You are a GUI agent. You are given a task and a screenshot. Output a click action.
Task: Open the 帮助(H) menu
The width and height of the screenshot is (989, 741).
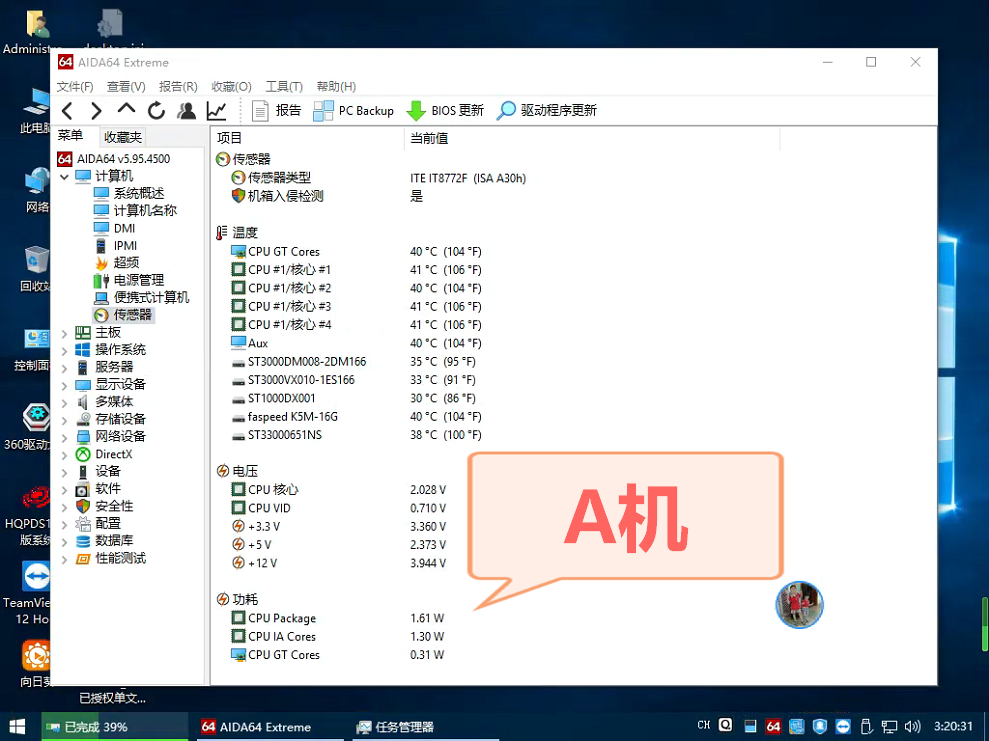(336, 86)
